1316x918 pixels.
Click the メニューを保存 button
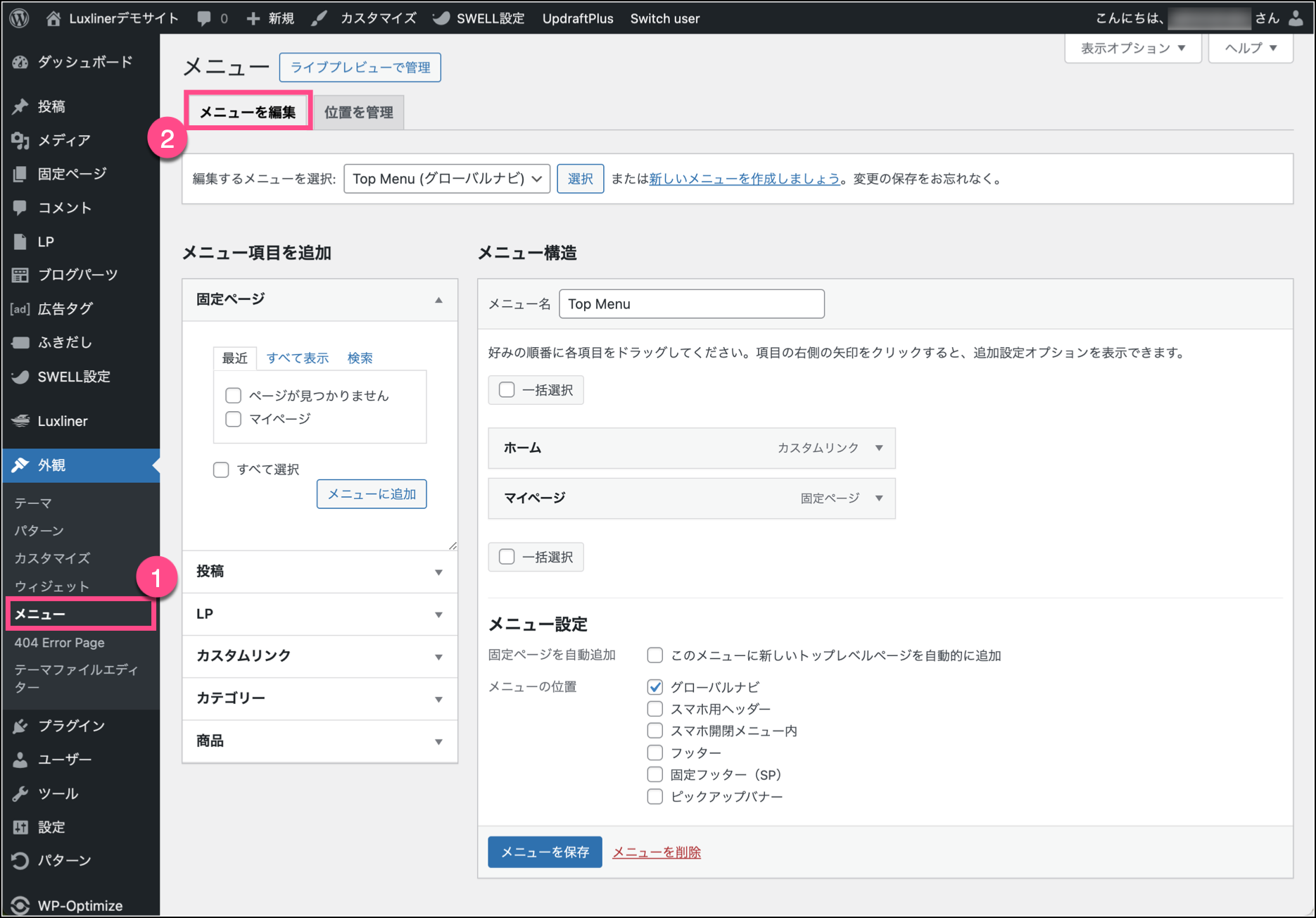(545, 853)
